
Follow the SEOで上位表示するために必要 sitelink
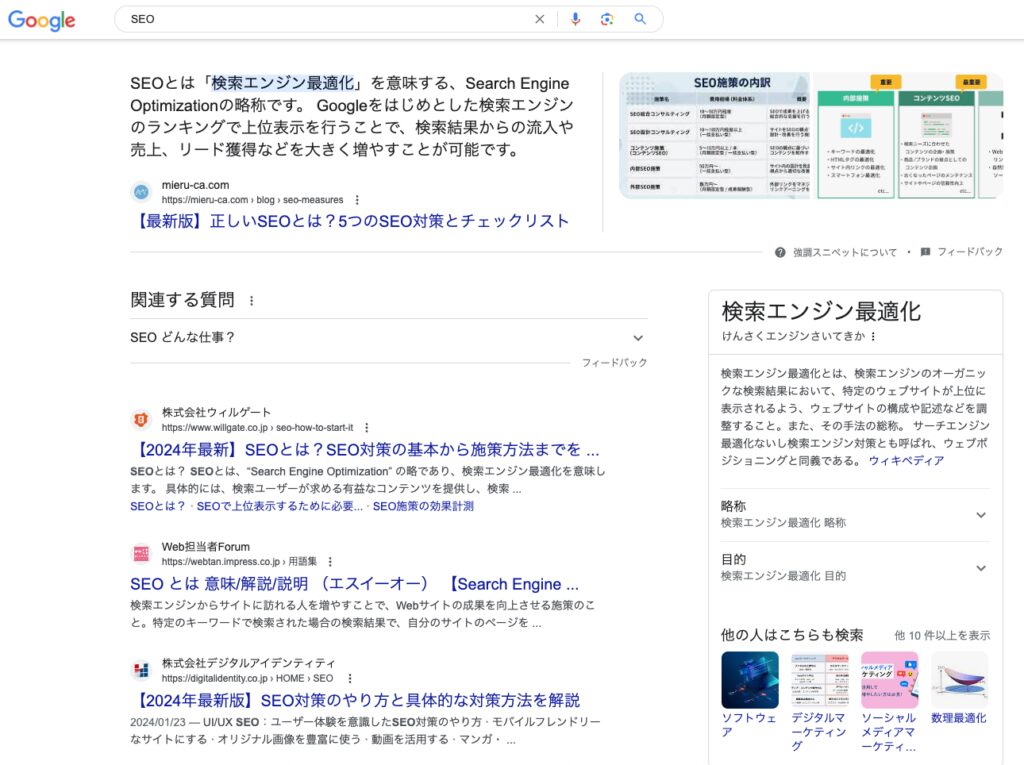pos(279,506)
